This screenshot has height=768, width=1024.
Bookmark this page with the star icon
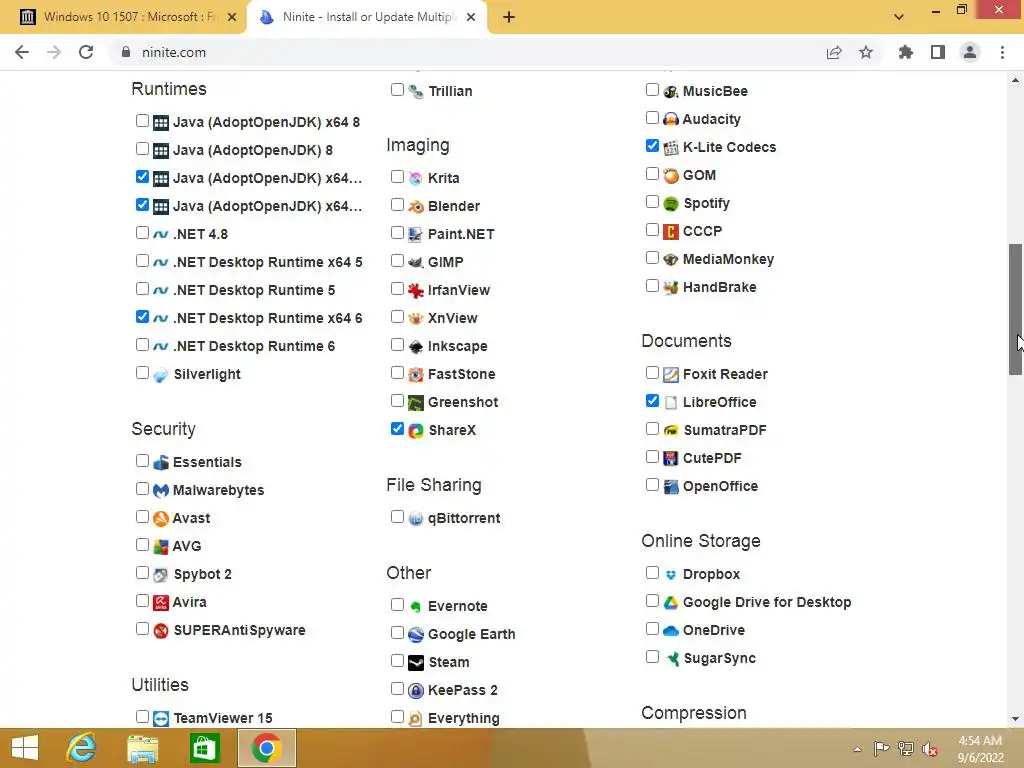coord(866,52)
